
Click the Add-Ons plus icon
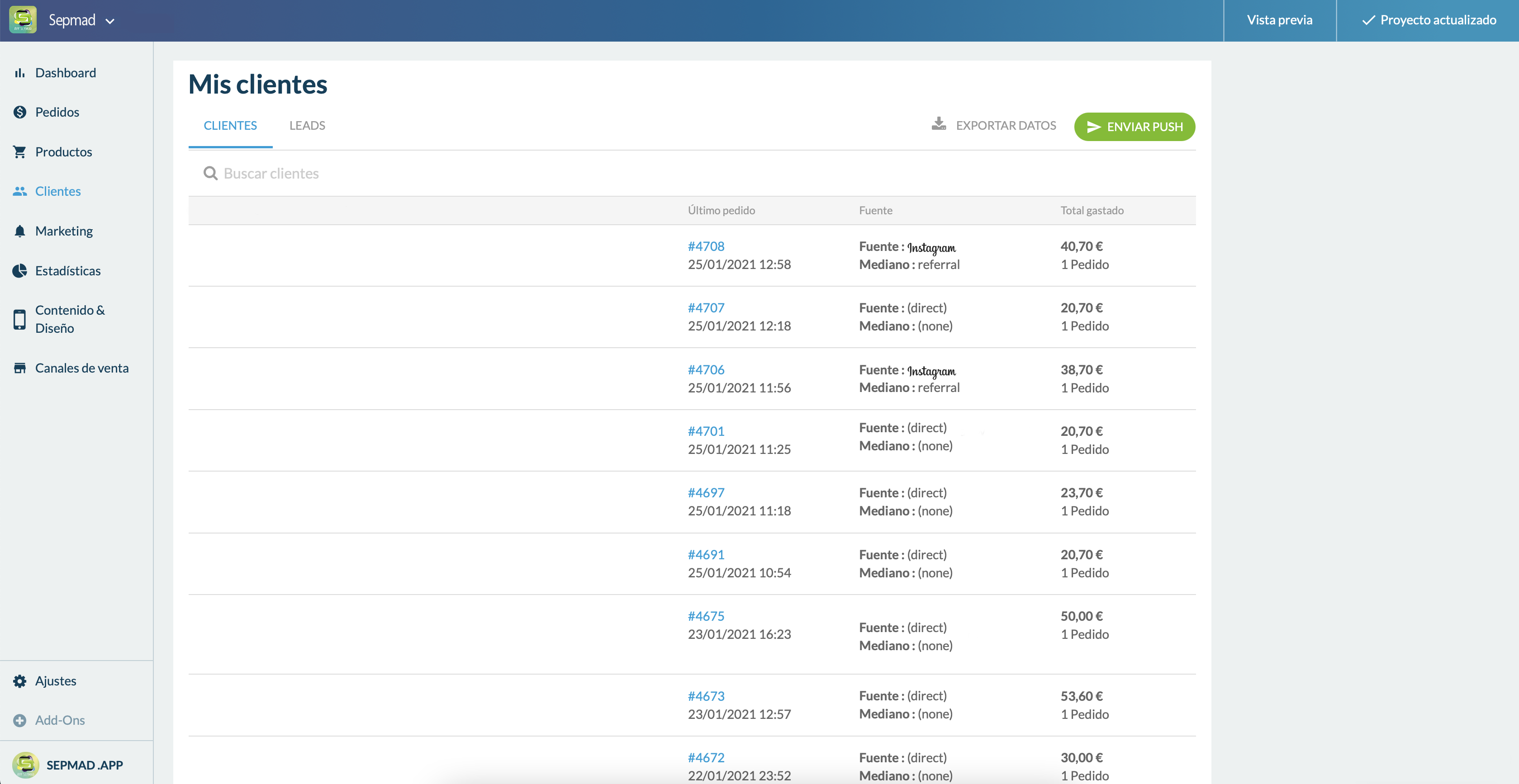19,720
